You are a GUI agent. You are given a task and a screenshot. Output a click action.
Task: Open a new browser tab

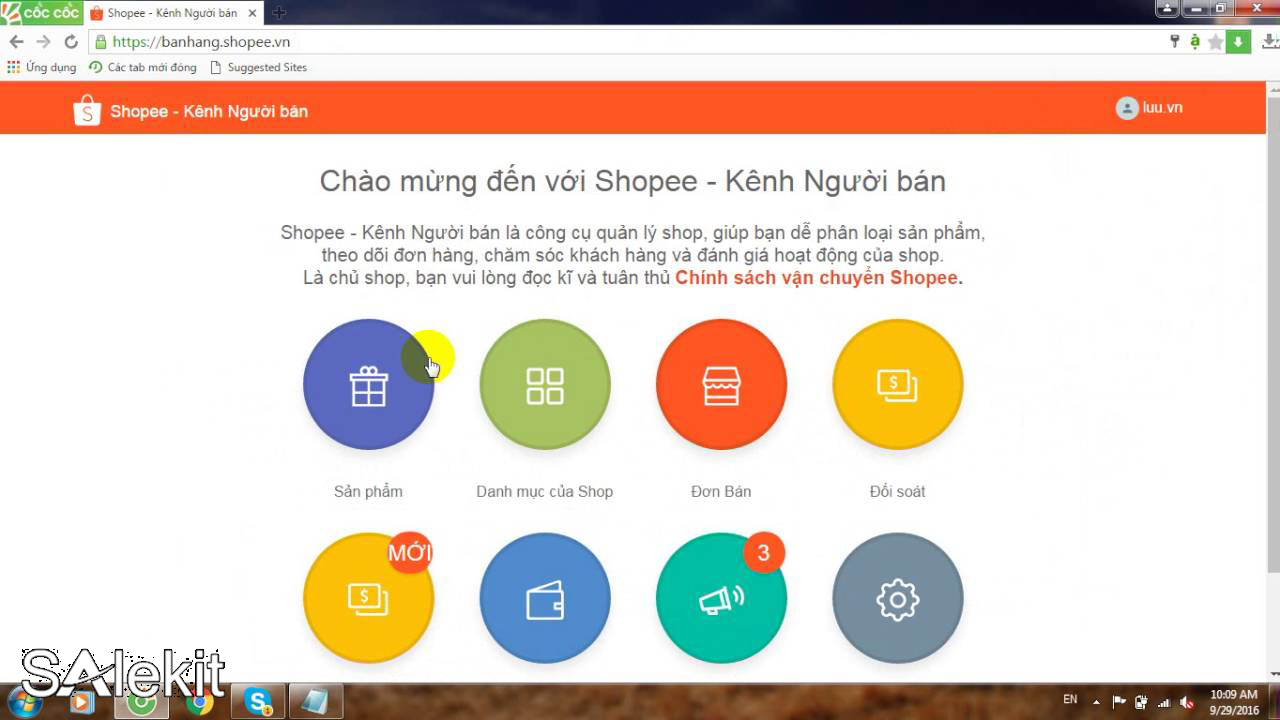(278, 12)
